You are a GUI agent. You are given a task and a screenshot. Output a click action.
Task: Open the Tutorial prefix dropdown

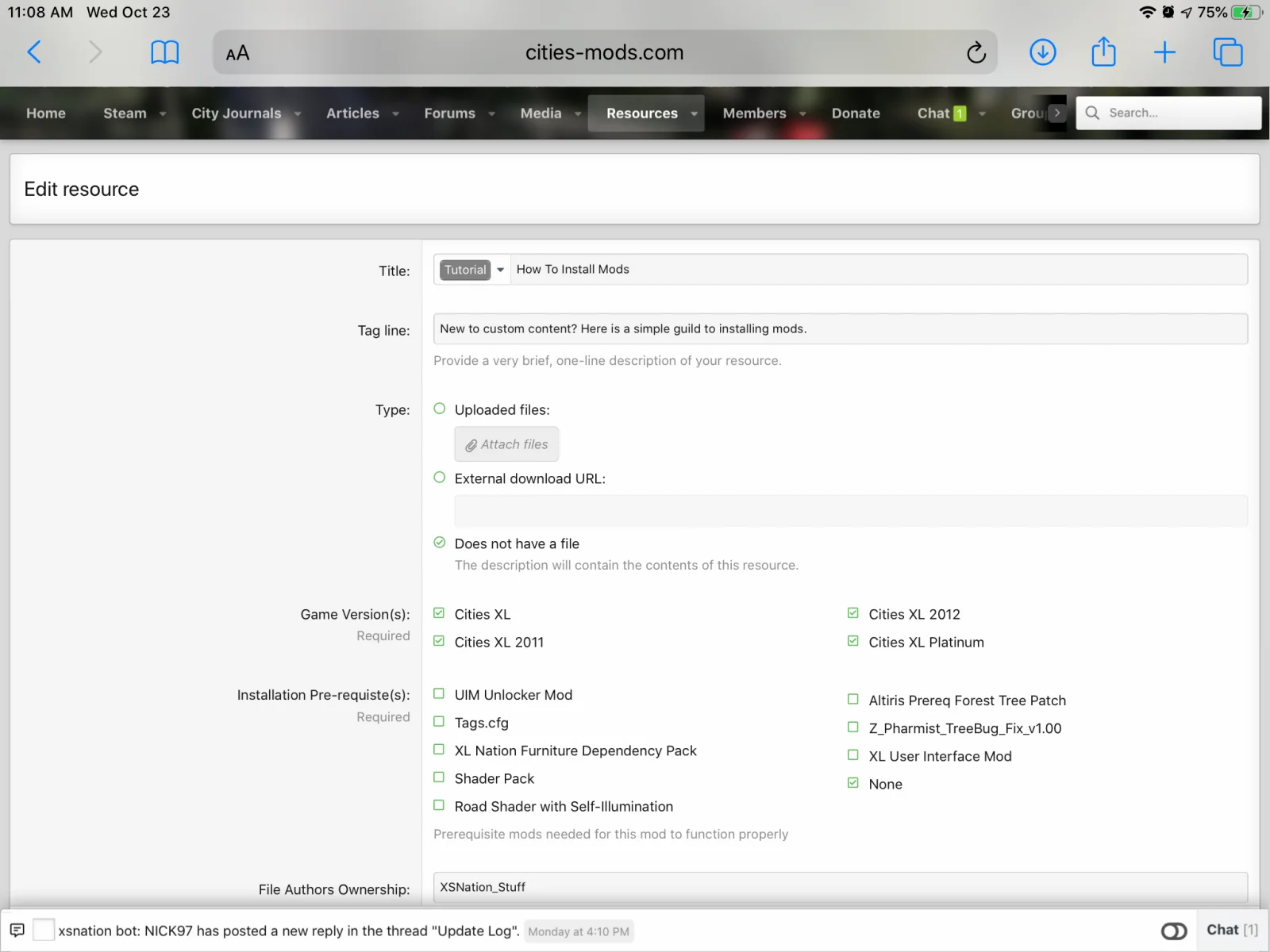(x=472, y=270)
